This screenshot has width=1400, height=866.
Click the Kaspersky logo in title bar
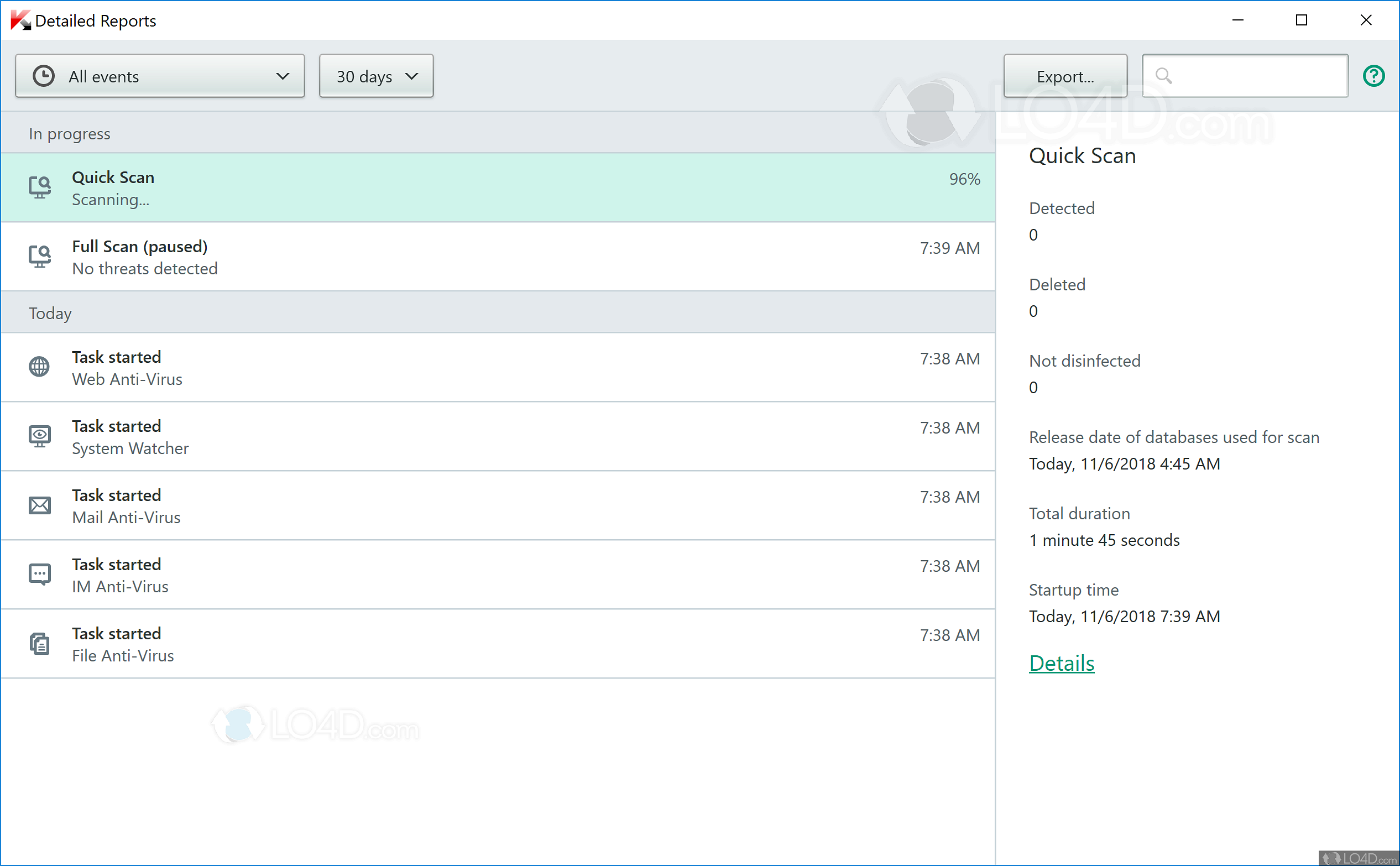point(20,20)
